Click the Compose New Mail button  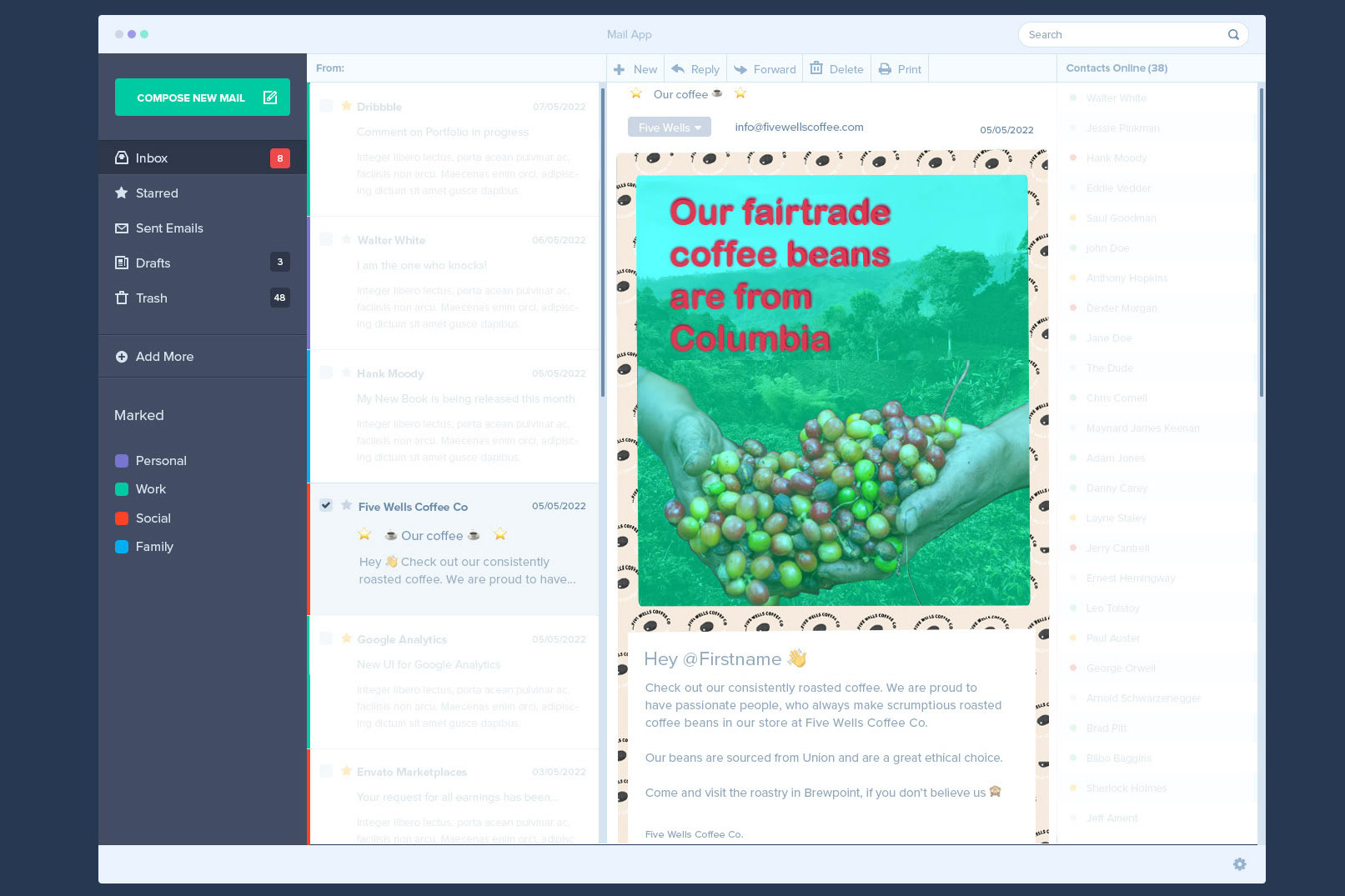[x=203, y=98]
